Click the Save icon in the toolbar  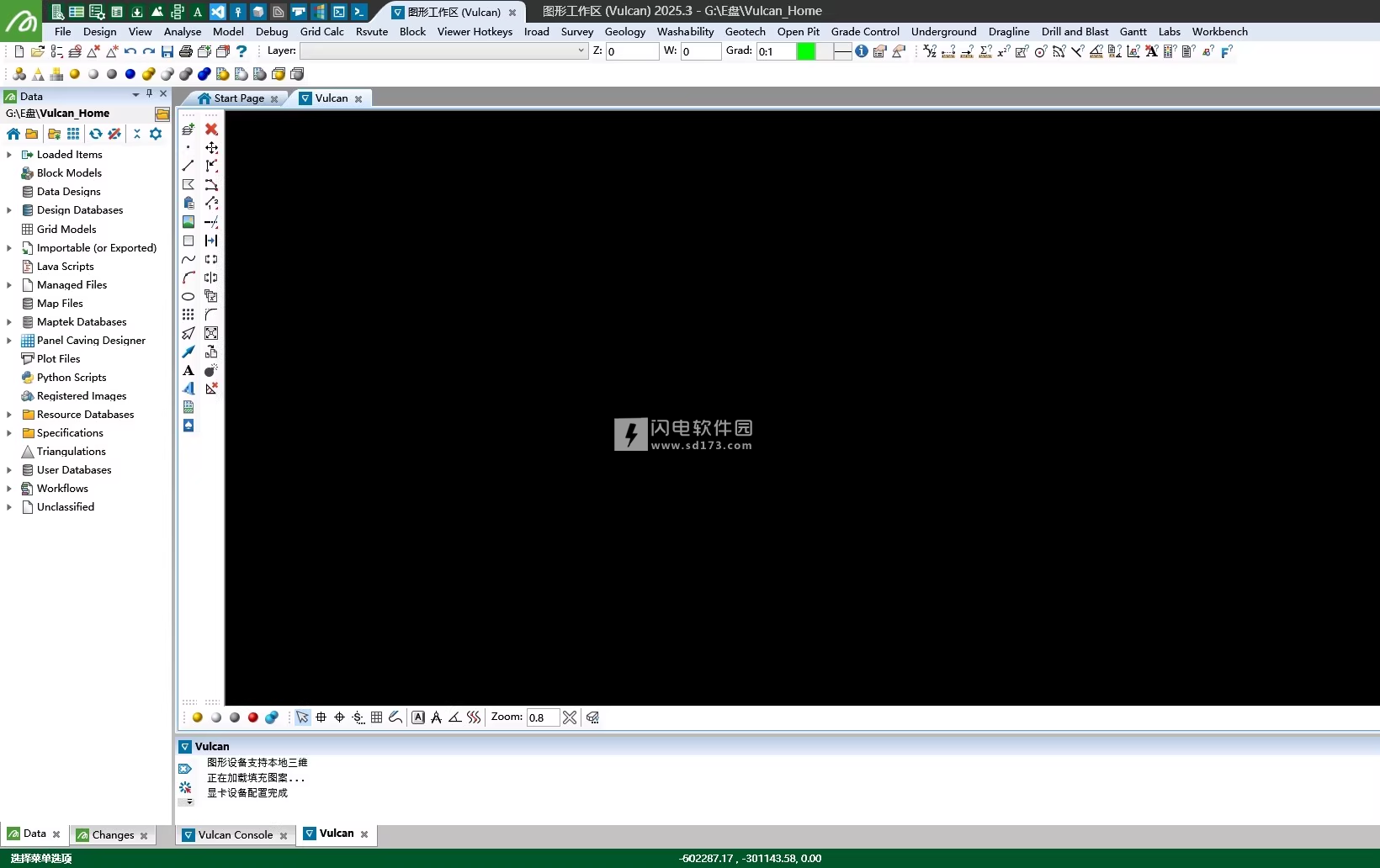[x=167, y=51]
